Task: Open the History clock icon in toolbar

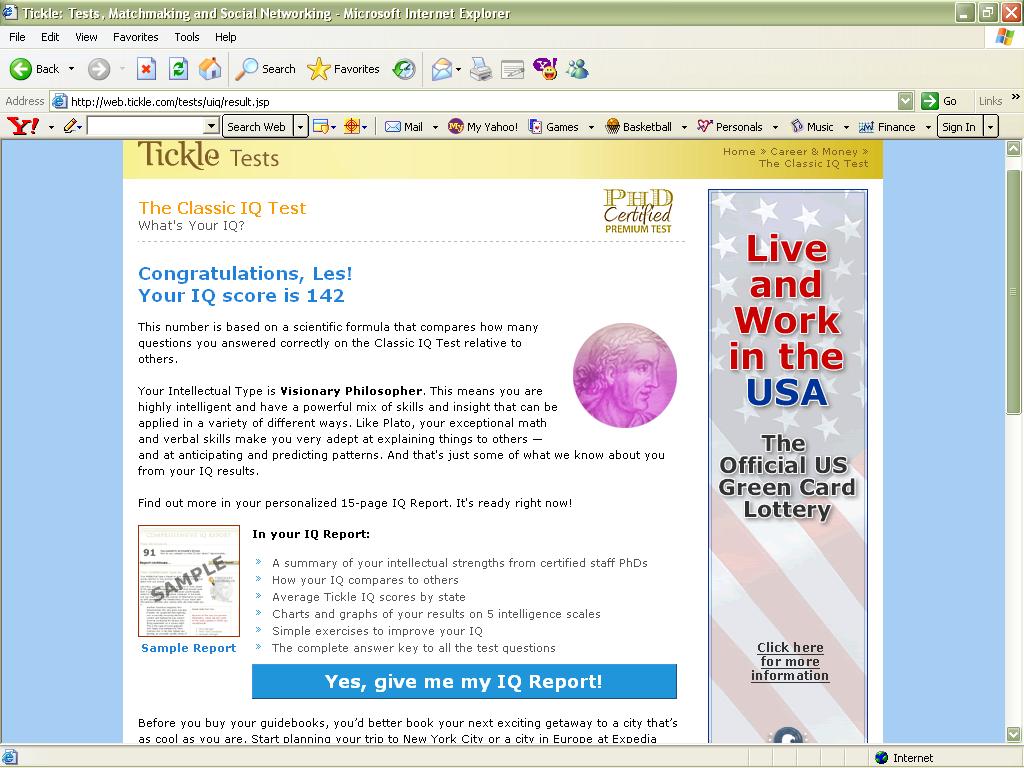Action: coord(404,69)
